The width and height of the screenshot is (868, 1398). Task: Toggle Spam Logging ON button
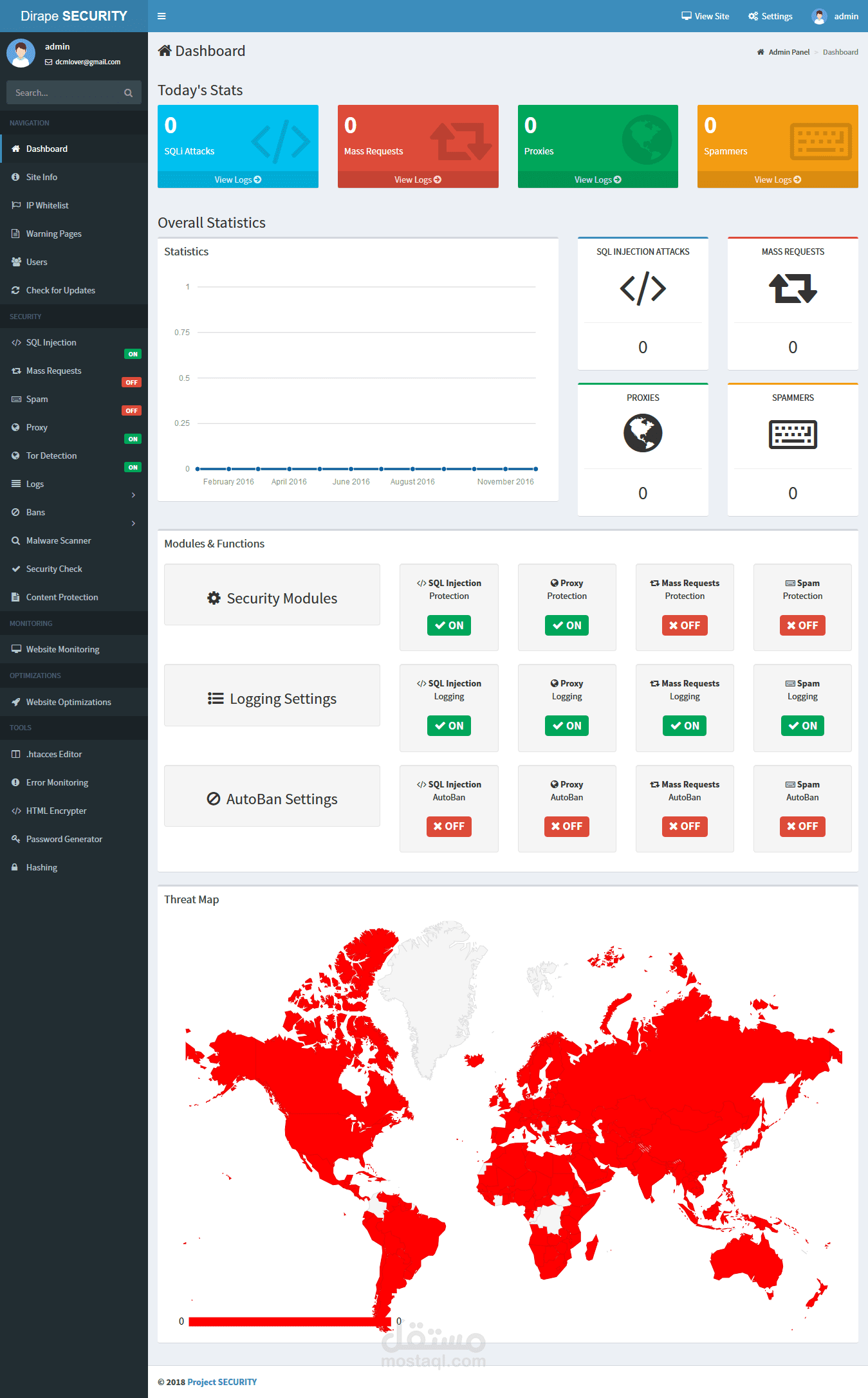pos(802,726)
